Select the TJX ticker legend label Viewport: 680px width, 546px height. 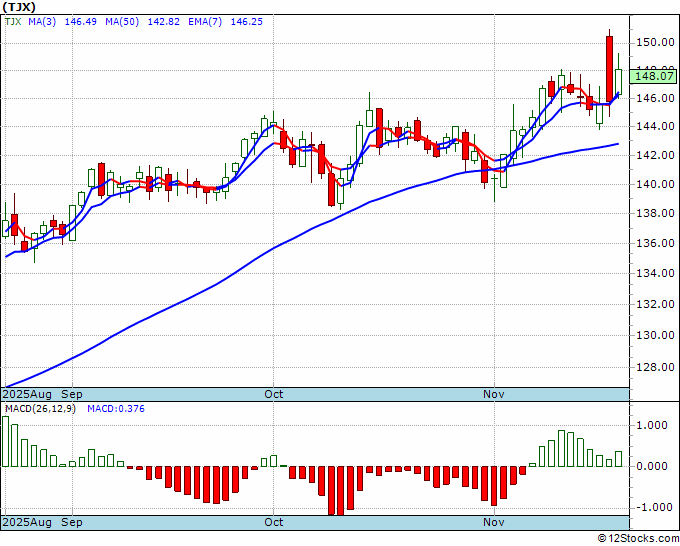(13, 22)
